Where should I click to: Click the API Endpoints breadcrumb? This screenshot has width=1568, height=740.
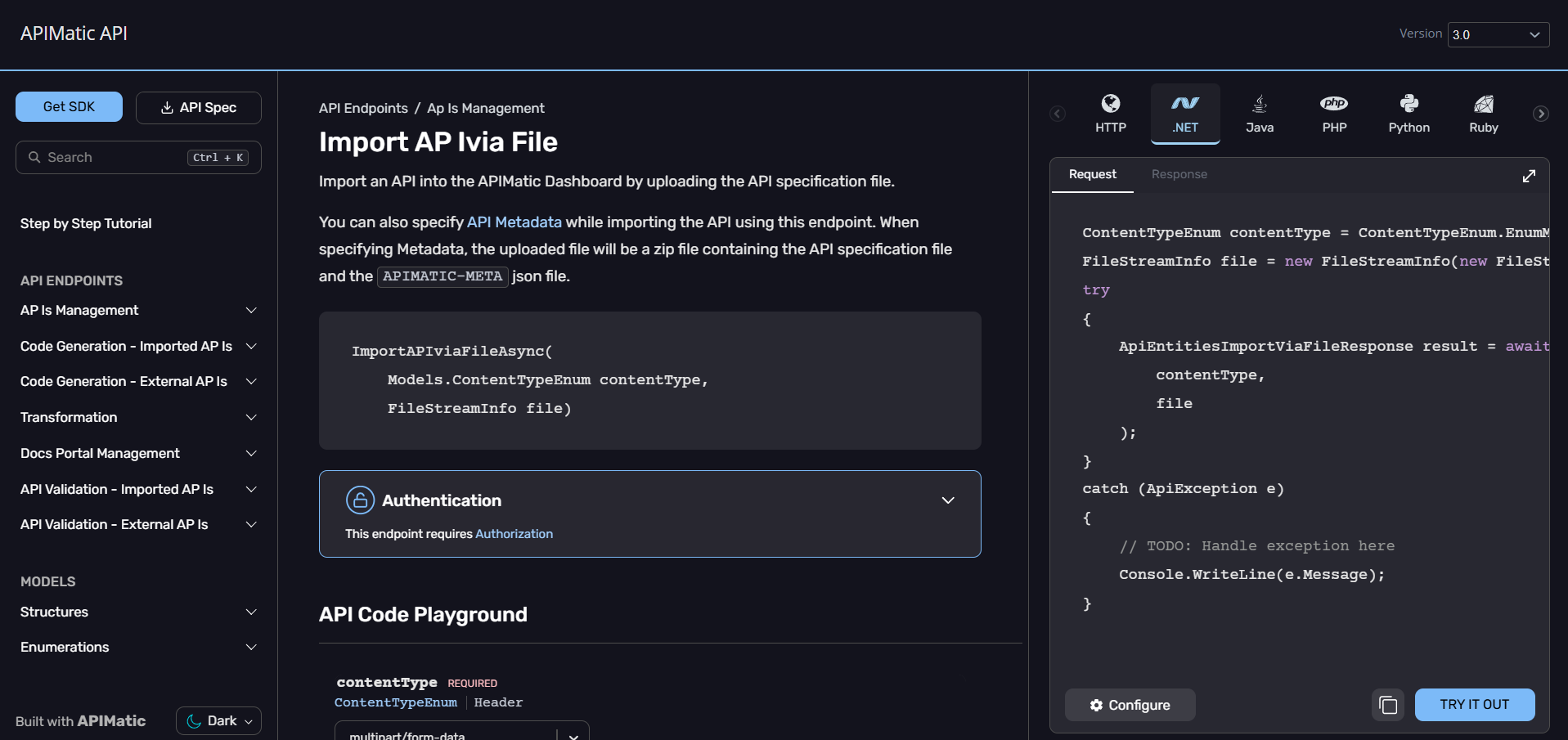coord(363,108)
